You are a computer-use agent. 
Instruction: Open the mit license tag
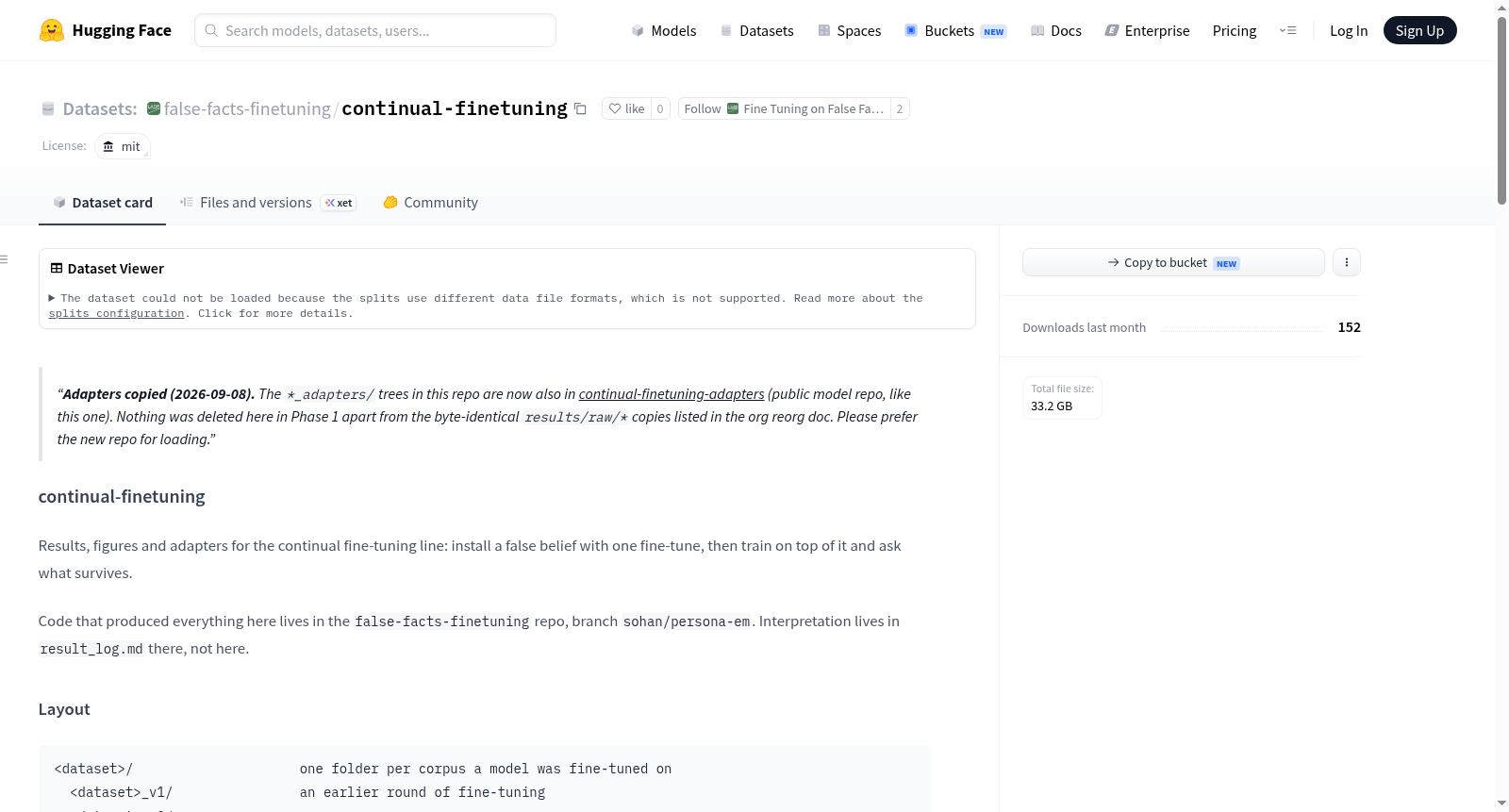(x=123, y=146)
